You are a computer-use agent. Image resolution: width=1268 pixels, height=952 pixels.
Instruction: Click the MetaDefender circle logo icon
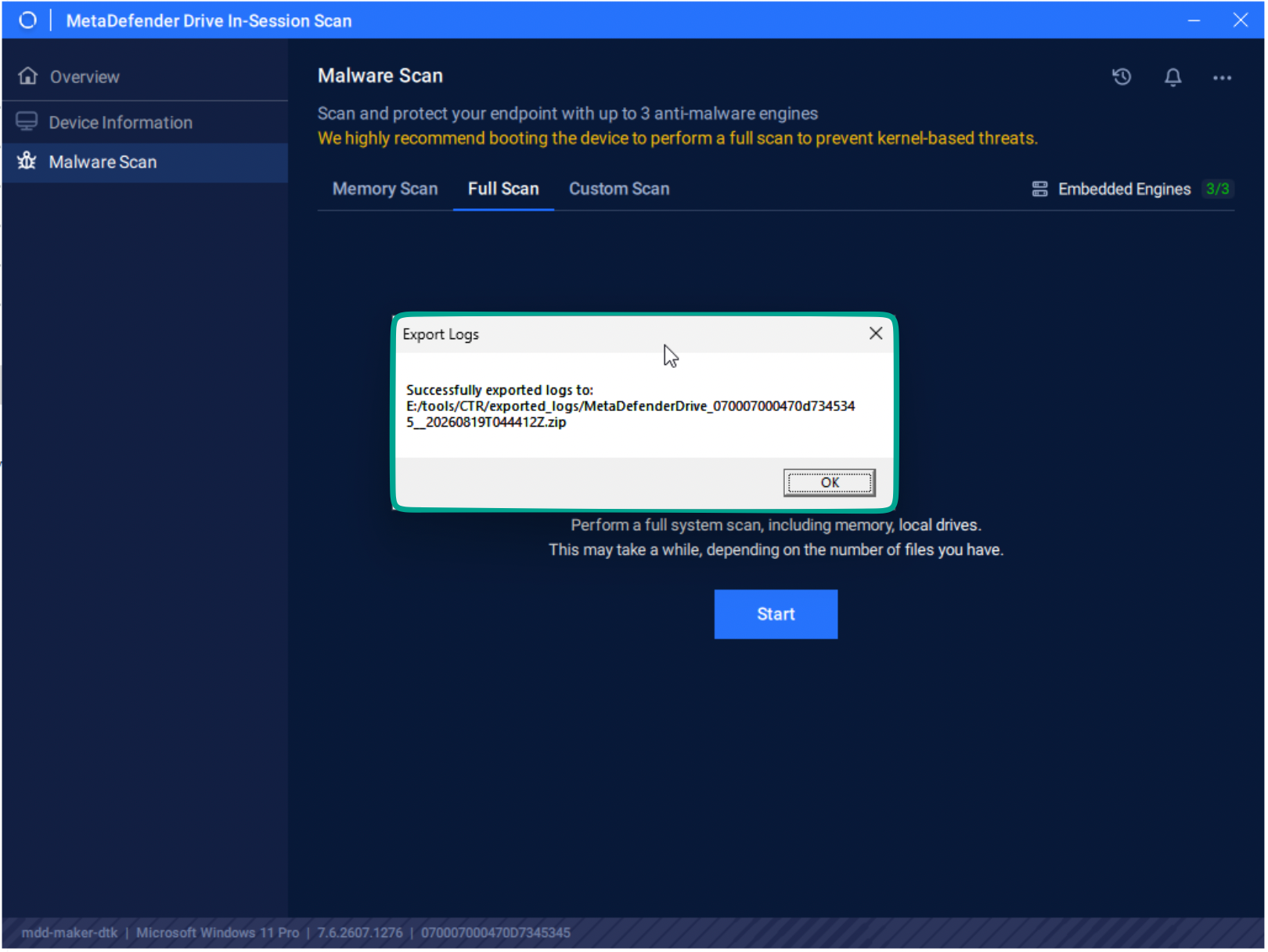(27, 20)
